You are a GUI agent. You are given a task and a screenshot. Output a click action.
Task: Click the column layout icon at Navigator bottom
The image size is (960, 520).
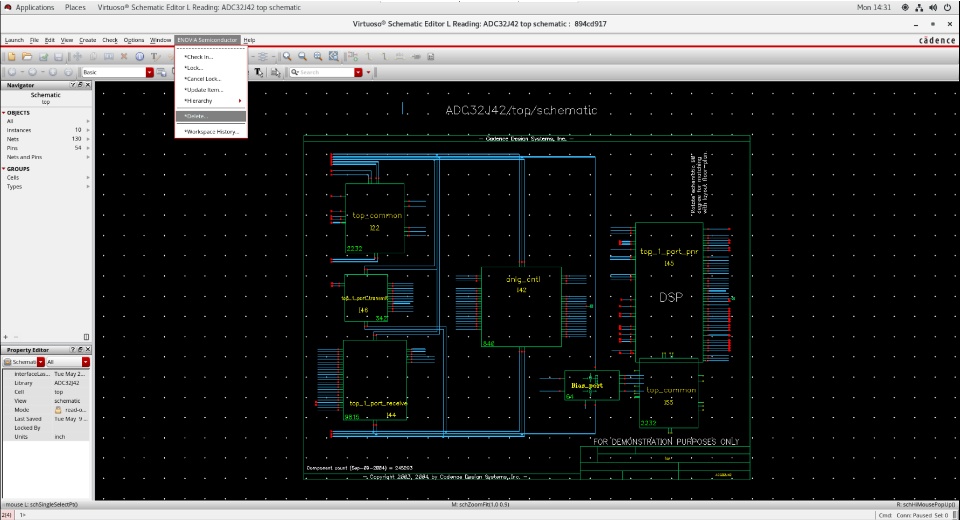tap(86, 337)
